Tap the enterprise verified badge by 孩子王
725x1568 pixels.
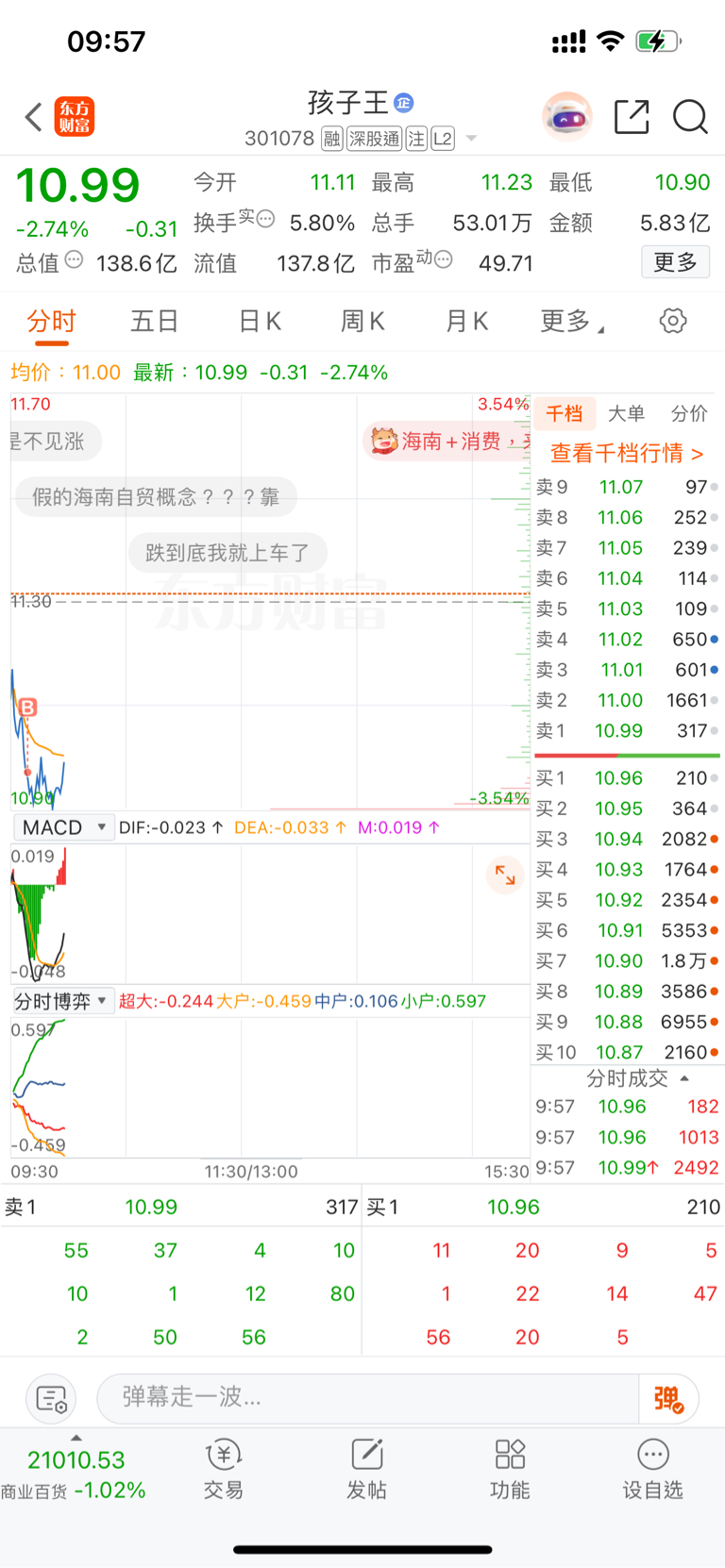(404, 103)
